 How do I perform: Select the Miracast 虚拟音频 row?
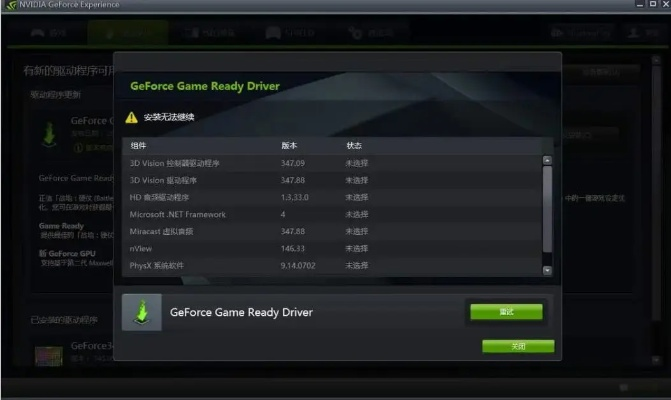330,231
